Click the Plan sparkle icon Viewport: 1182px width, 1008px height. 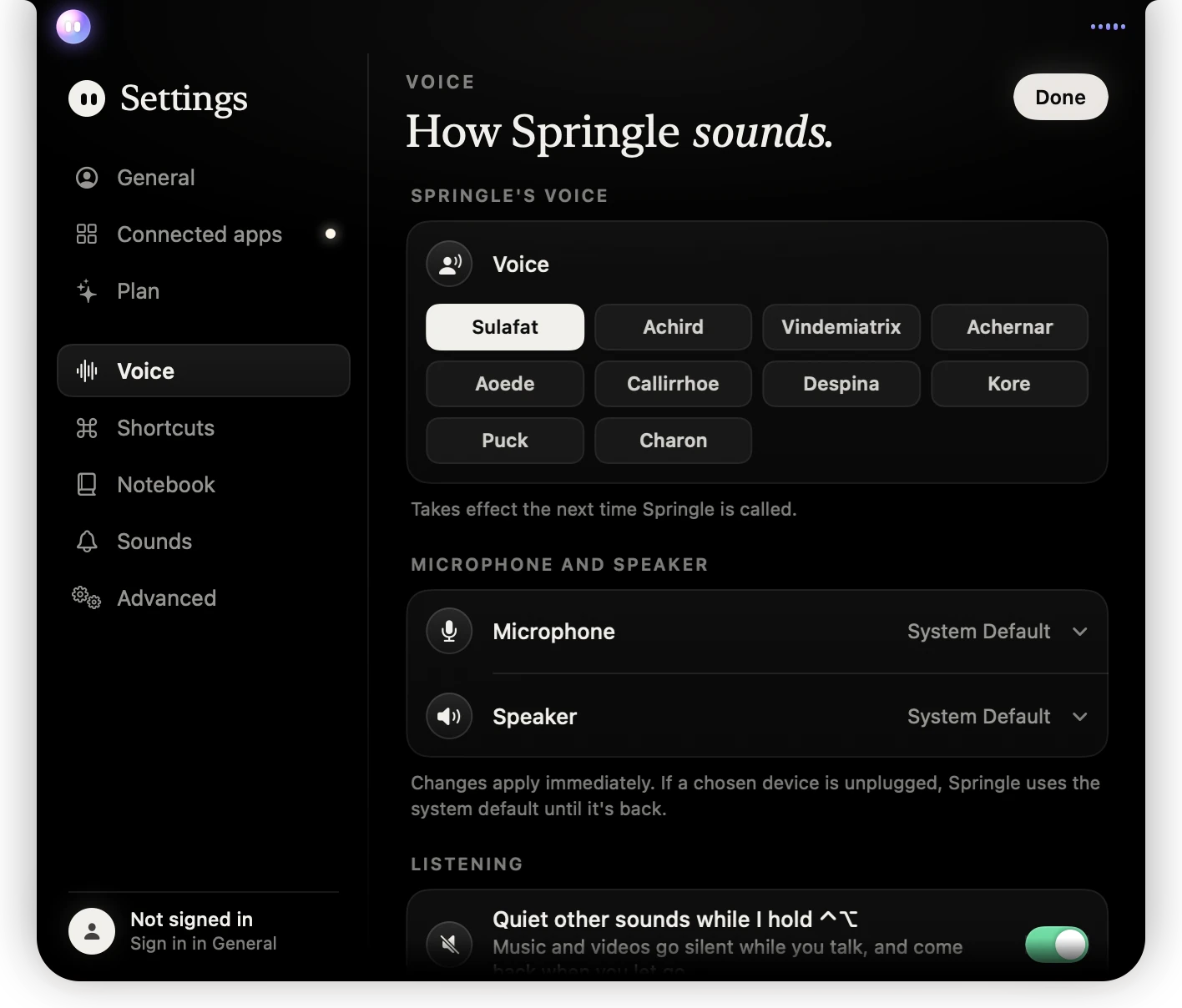tap(87, 291)
